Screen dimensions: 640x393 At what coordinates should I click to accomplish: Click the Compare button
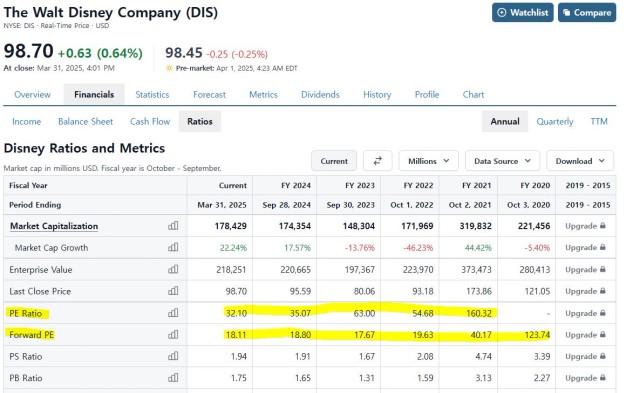(x=587, y=13)
